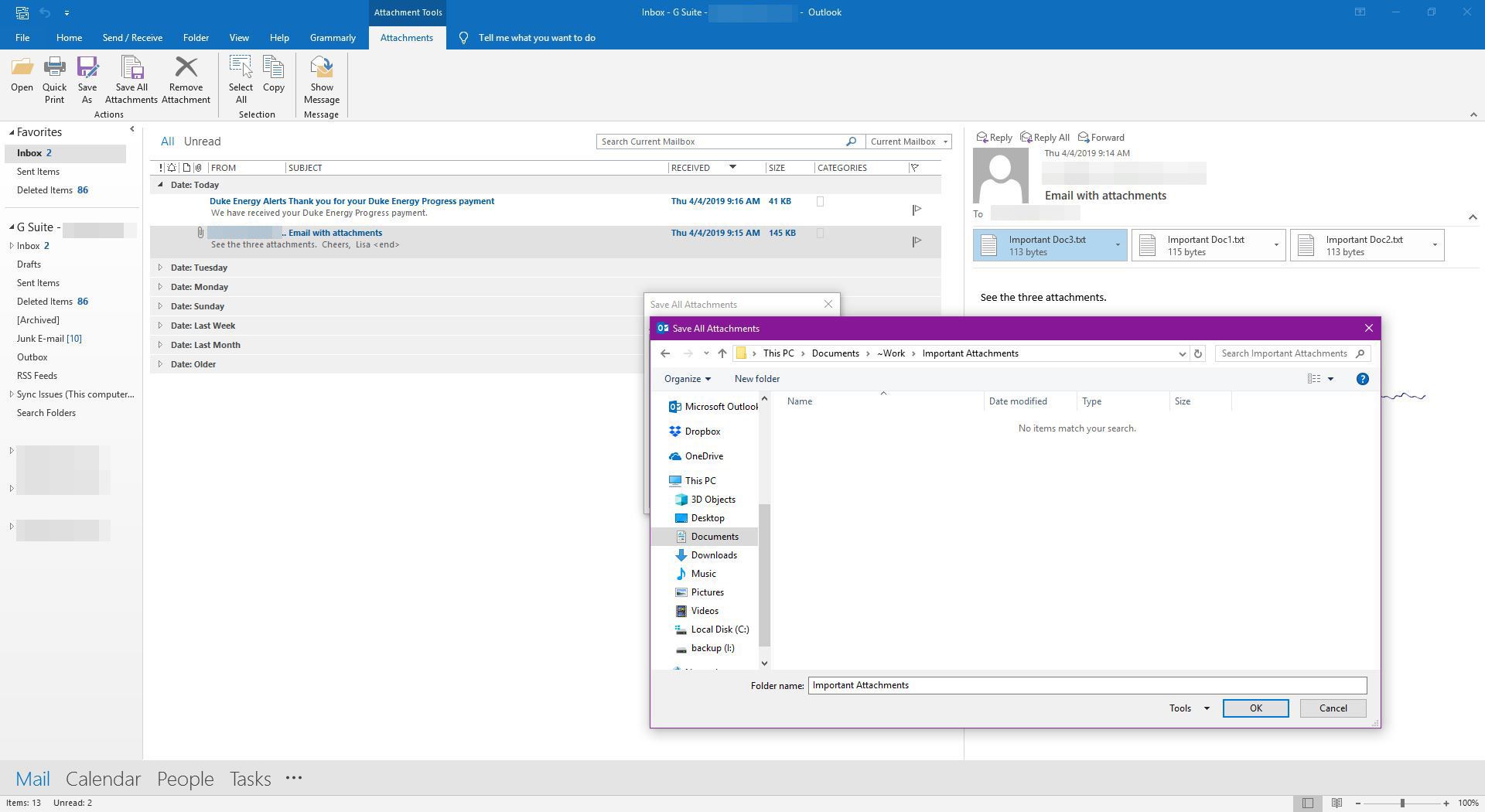Image resolution: width=1485 pixels, height=812 pixels.
Task: Select Dropbox in dialog navigation pane
Action: (702, 432)
